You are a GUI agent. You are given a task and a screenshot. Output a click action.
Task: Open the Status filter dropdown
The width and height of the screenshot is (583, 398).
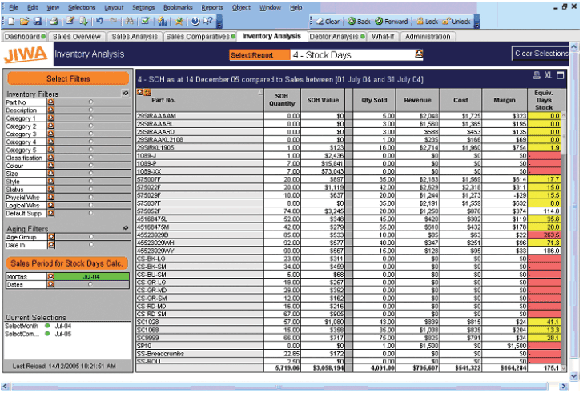pyautogui.click(x=51, y=189)
